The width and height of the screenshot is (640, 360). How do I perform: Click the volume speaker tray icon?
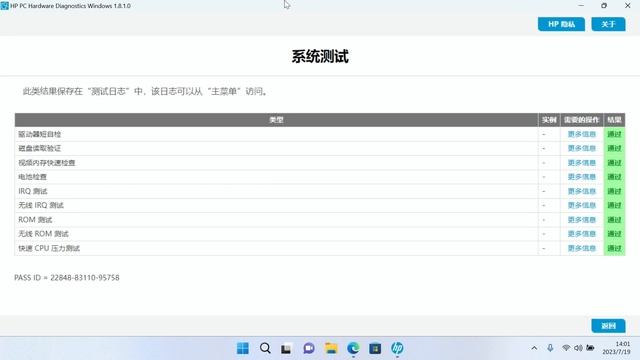[578, 348]
